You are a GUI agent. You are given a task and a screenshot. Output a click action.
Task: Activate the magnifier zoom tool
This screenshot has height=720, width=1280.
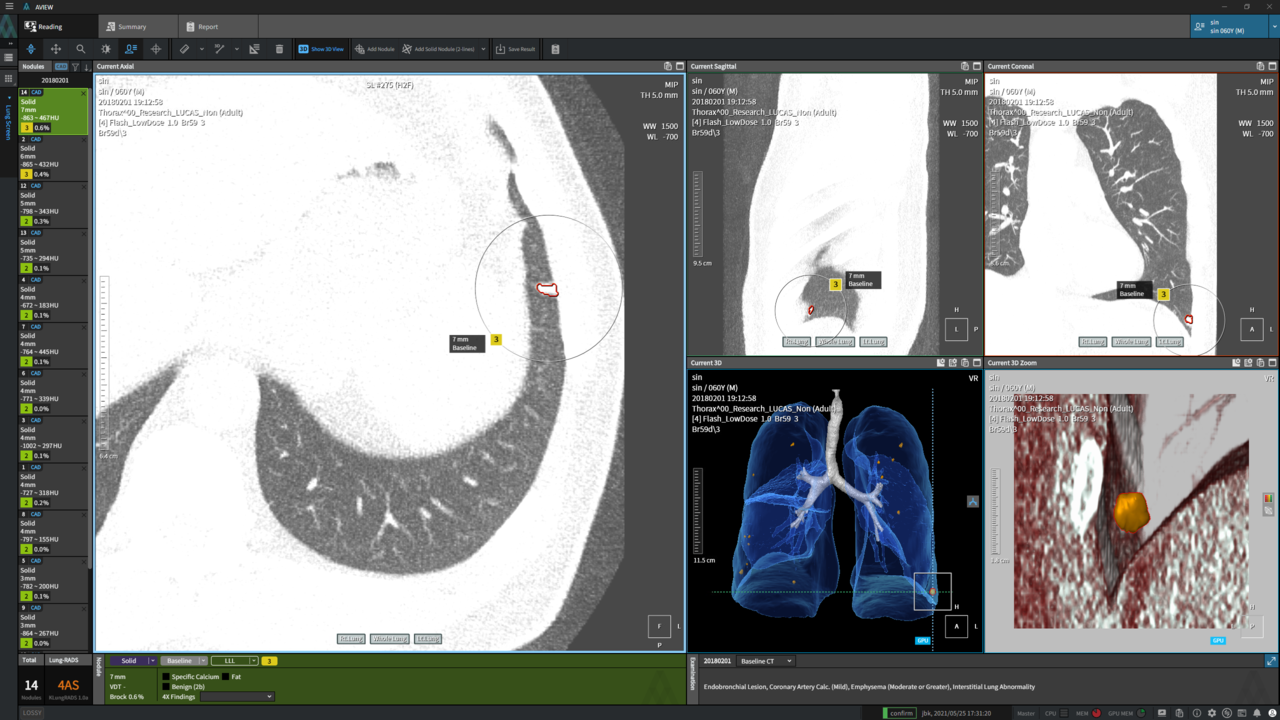click(x=81, y=49)
